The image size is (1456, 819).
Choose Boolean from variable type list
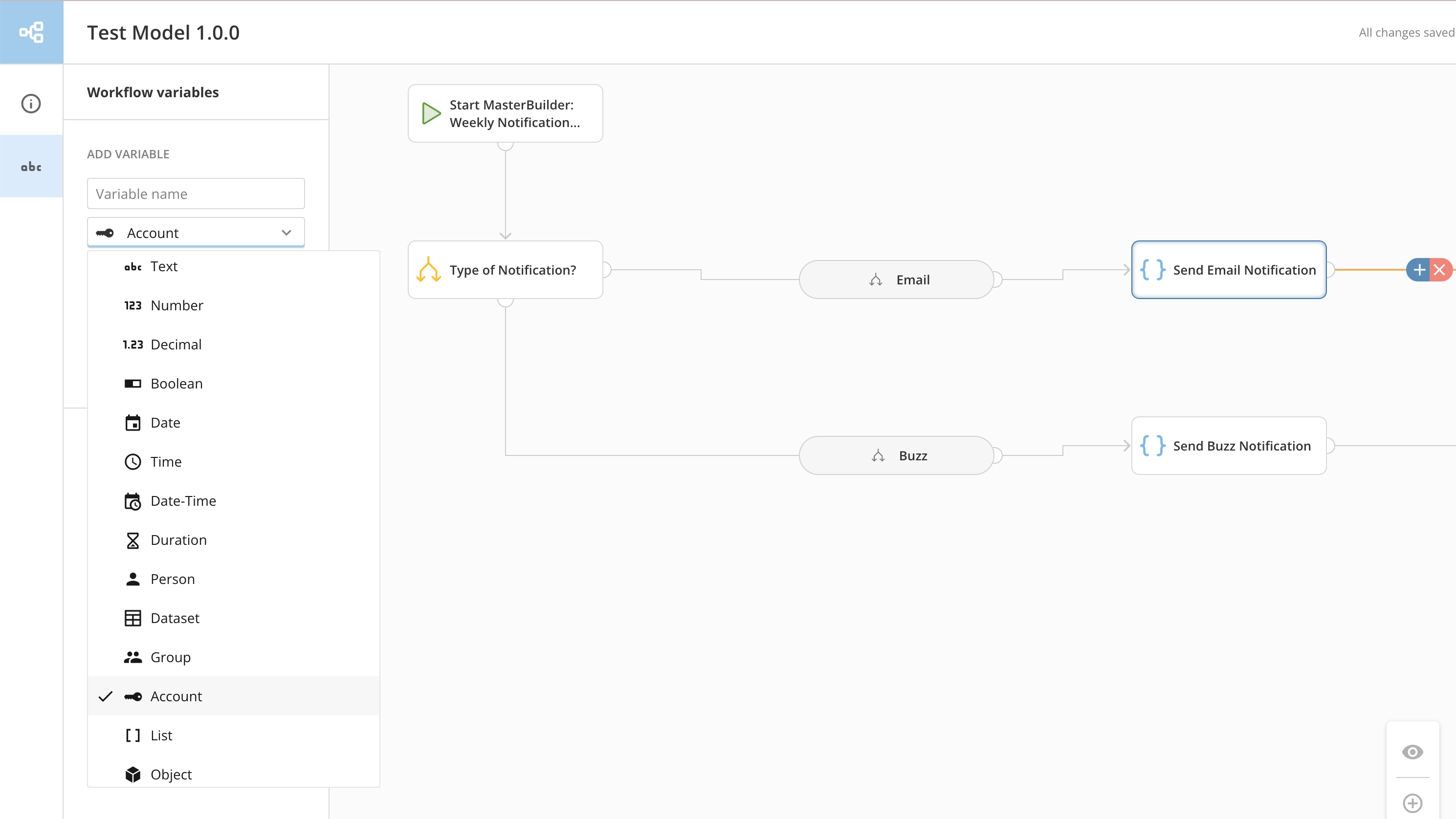176,384
